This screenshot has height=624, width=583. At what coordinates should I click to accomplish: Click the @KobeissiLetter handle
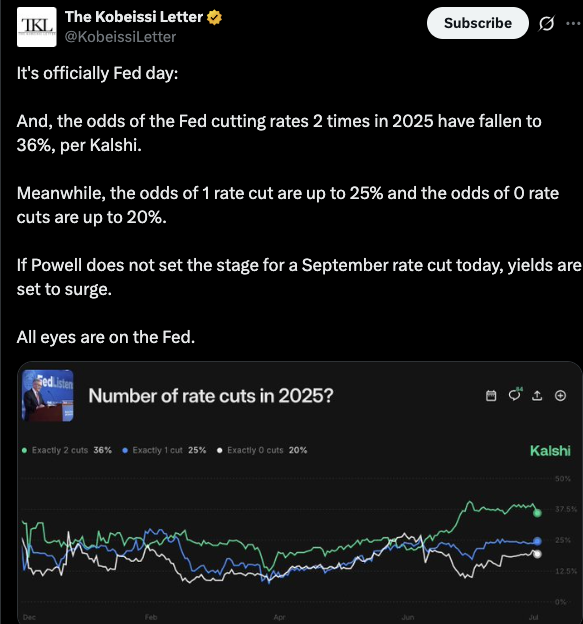[120, 37]
